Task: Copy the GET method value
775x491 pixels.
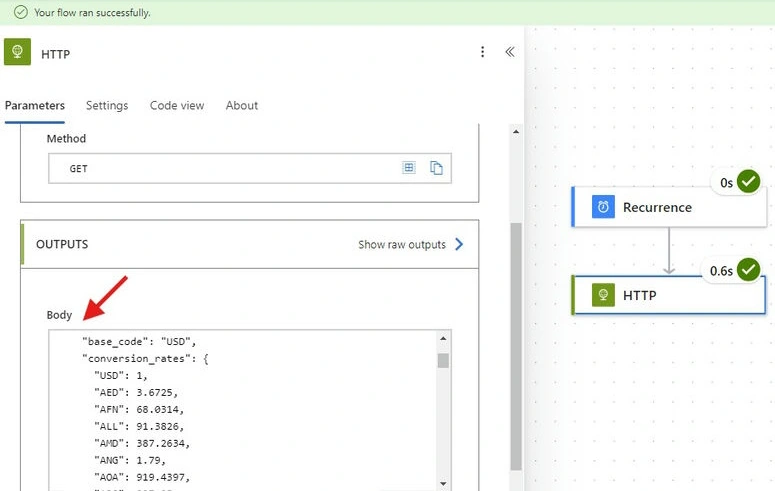Action: click(x=436, y=168)
